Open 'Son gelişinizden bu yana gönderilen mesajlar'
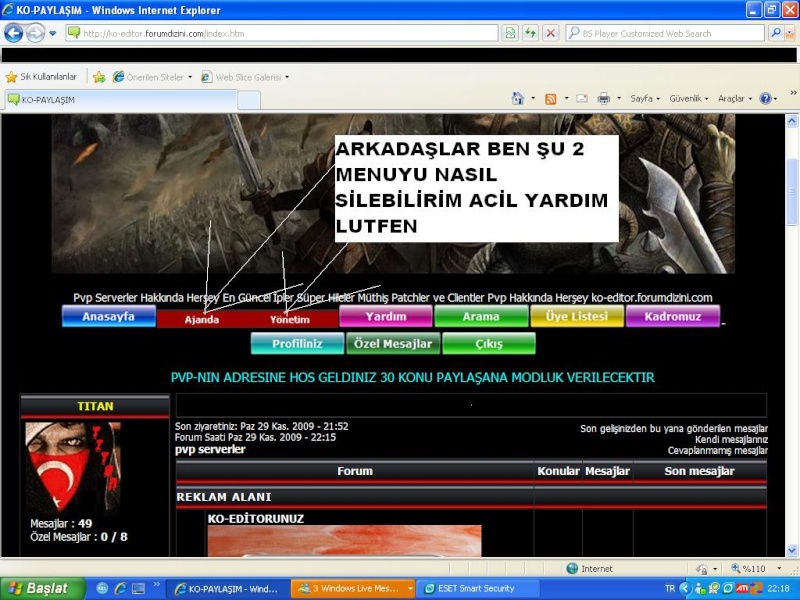The image size is (800, 600). tap(673, 429)
